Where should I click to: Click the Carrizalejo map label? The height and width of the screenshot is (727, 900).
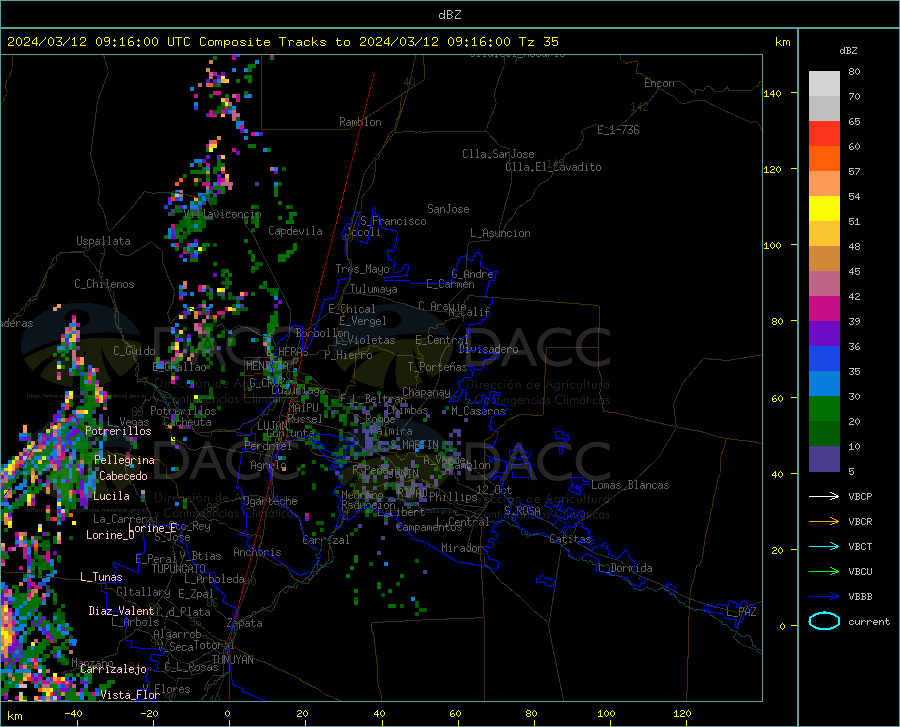pos(113,669)
